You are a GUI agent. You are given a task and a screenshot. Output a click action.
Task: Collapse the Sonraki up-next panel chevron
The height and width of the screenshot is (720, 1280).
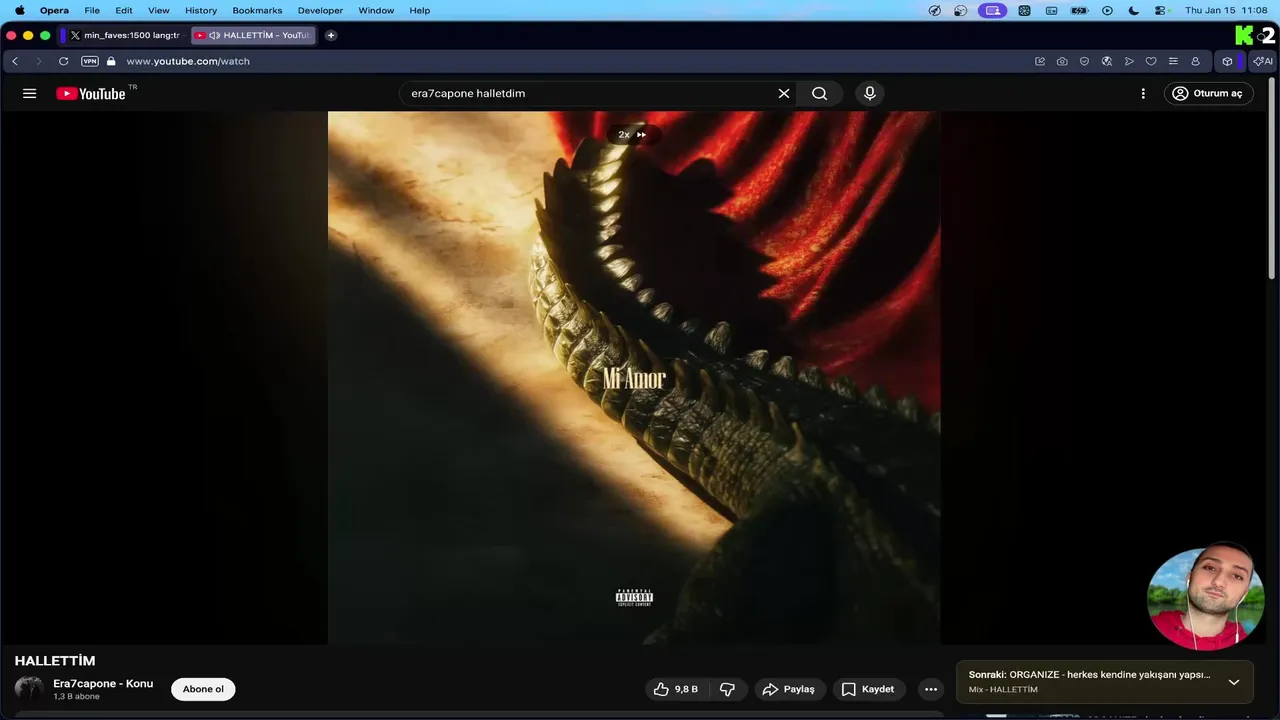[1234, 682]
